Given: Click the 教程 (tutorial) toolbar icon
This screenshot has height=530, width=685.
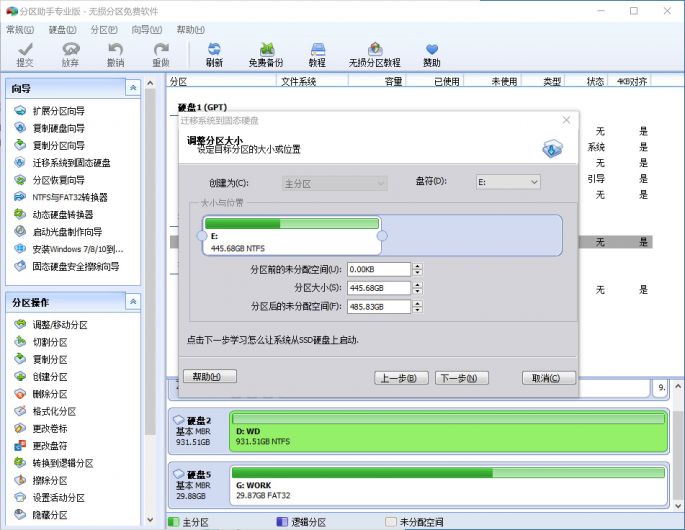Looking at the screenshot, I should (x=317, y=53).
